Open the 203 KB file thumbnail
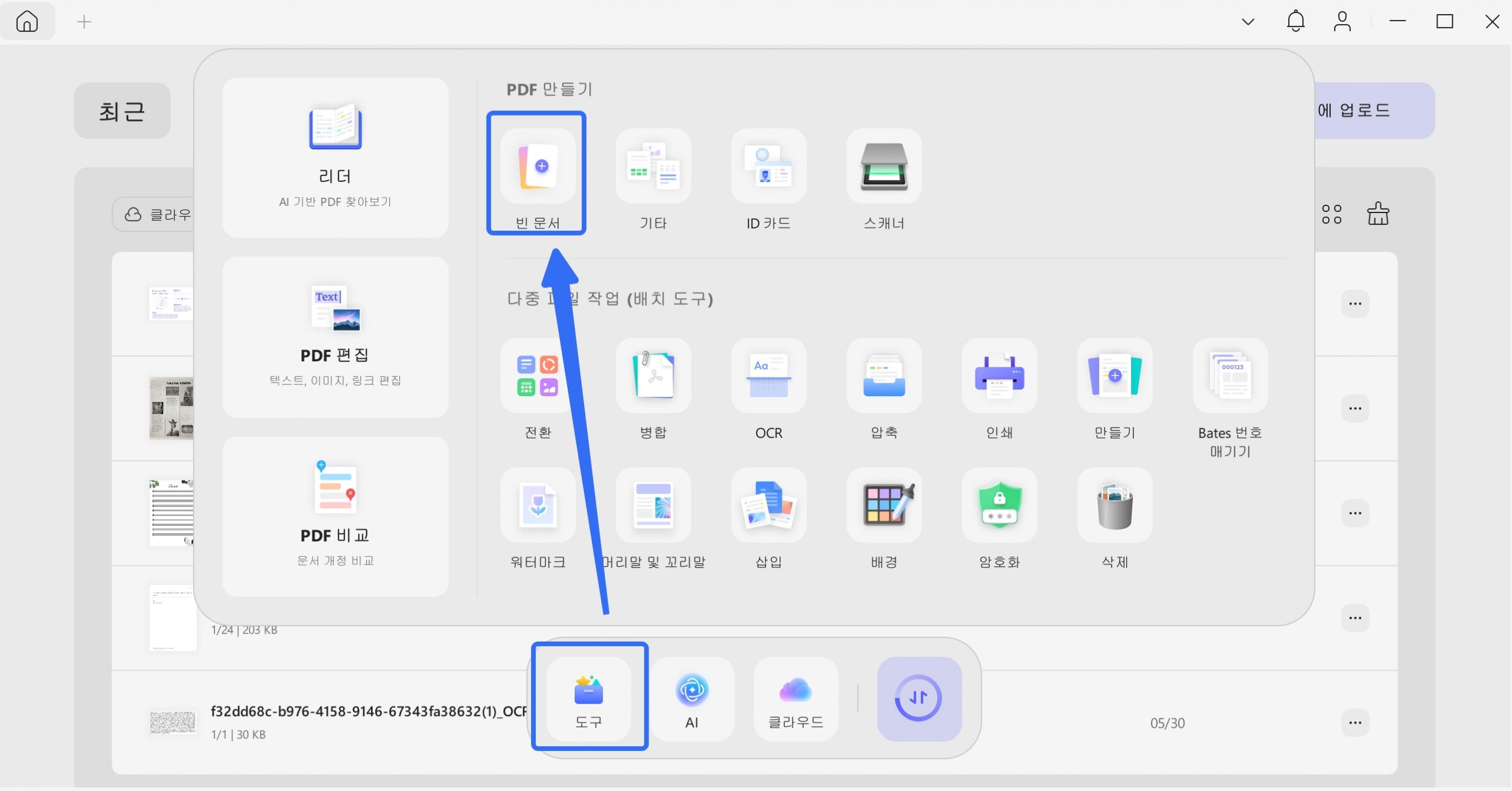This screenshot has width=1512, height=791. (x=172, y=618)
